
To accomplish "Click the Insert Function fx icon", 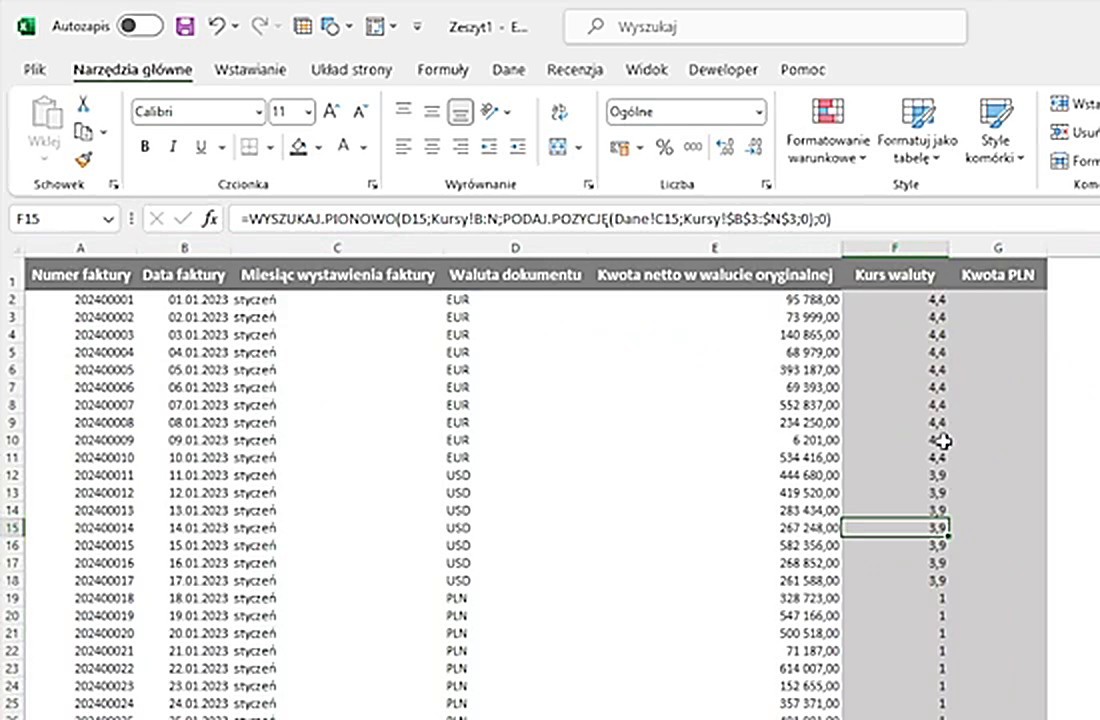I will [210, 218].
